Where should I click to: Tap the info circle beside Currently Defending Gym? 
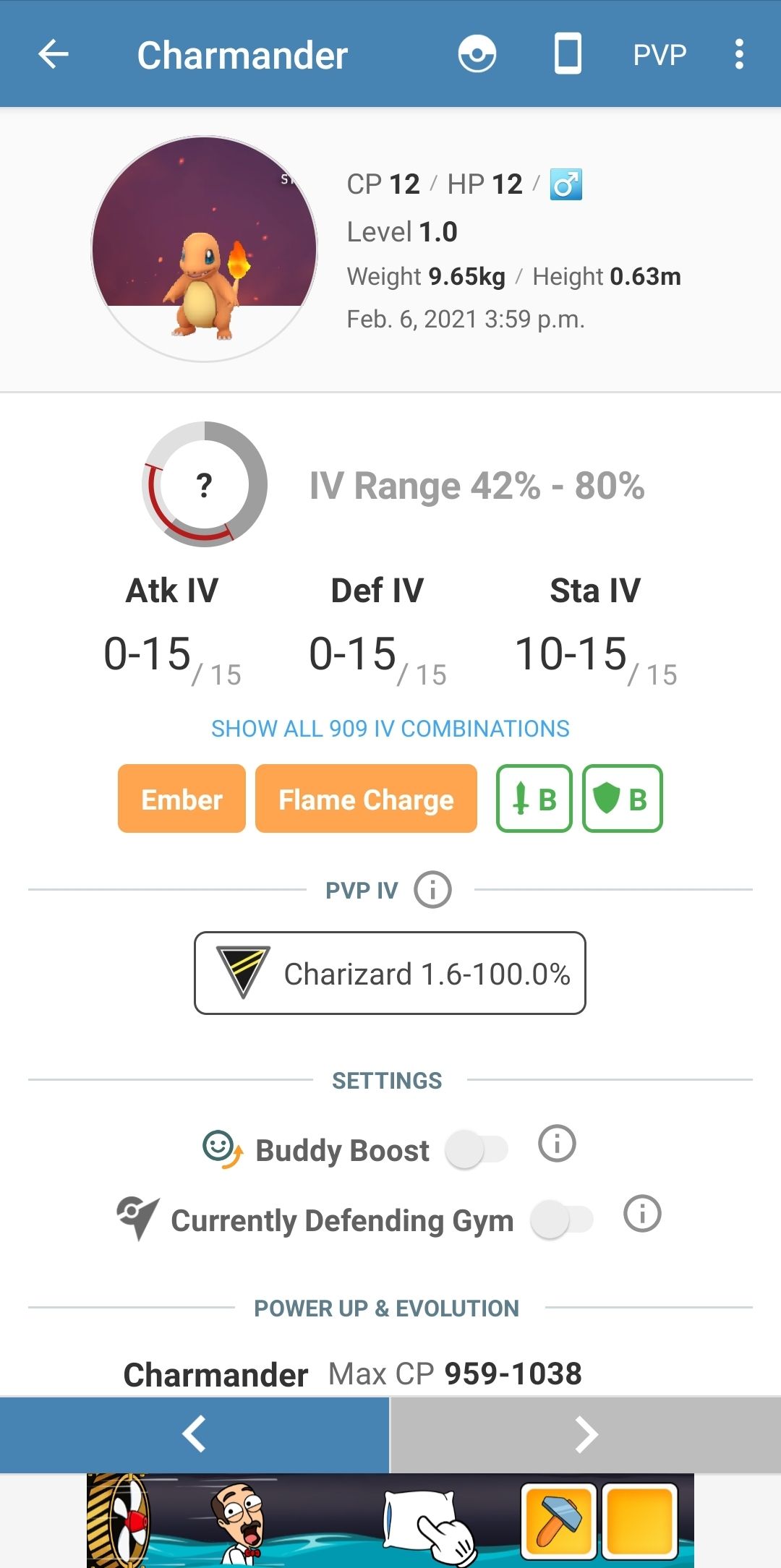[642, 1219]
